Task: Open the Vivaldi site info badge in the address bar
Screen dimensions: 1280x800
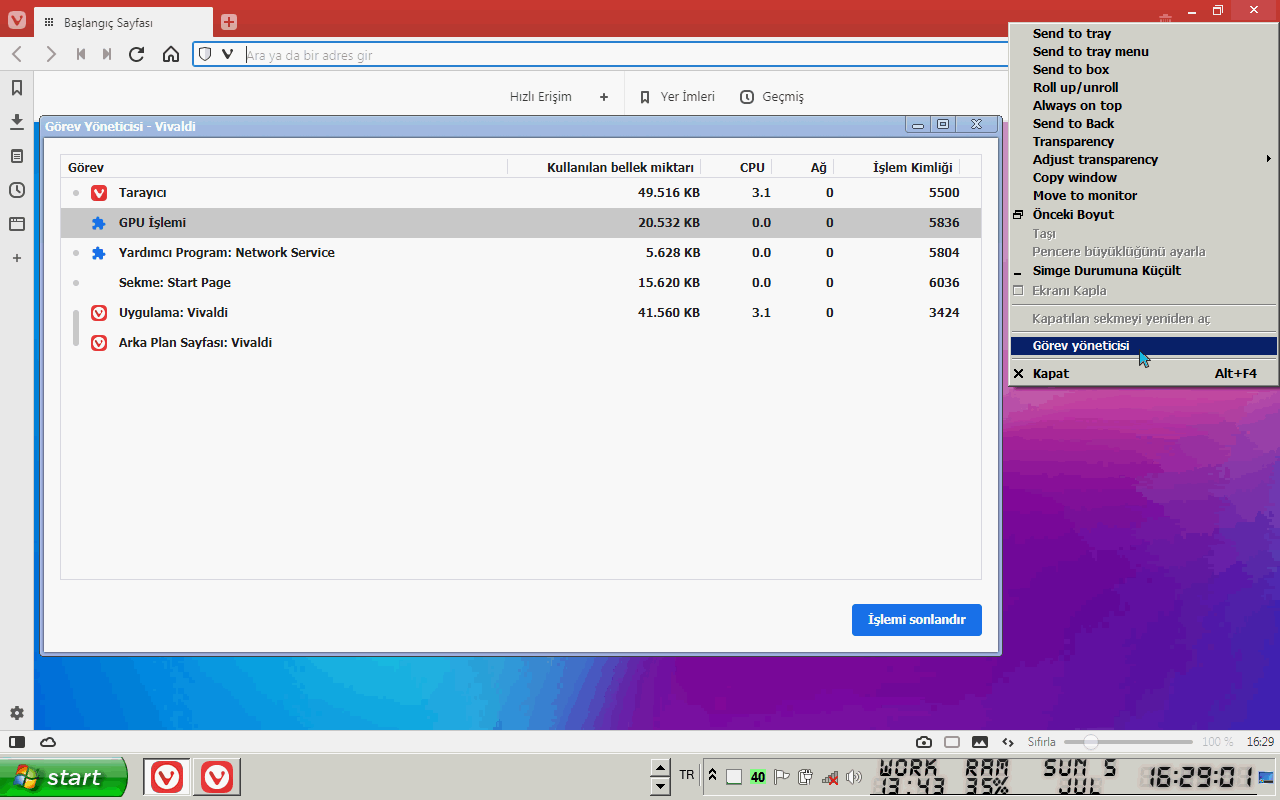Action: [x=228, y=54]
